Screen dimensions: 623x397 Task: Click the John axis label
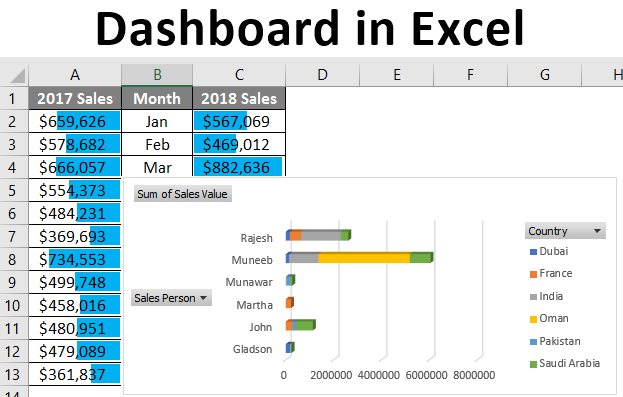coord(261,327)
